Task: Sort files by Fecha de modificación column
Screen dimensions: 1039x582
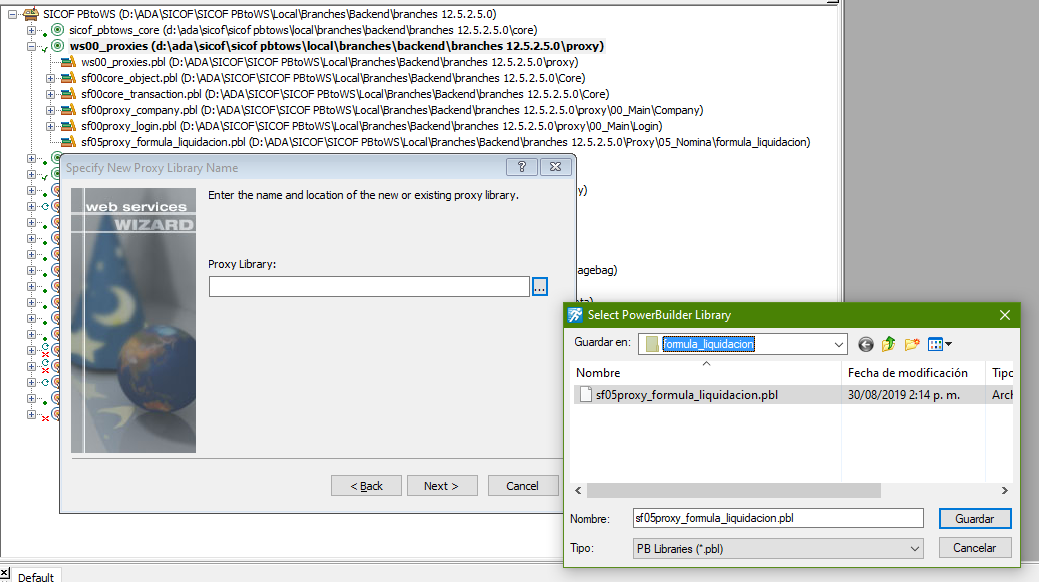Action: tap(907, 372)
